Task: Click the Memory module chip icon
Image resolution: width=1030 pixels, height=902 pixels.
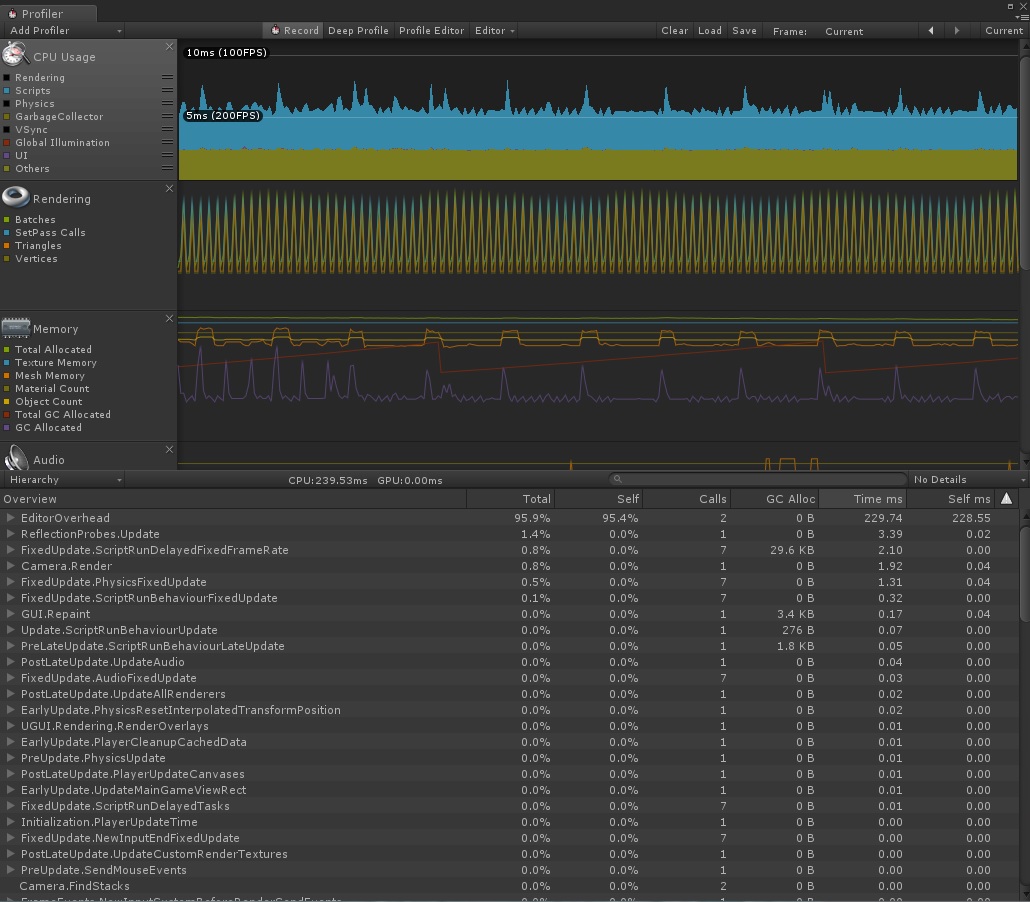Action: 15,327
